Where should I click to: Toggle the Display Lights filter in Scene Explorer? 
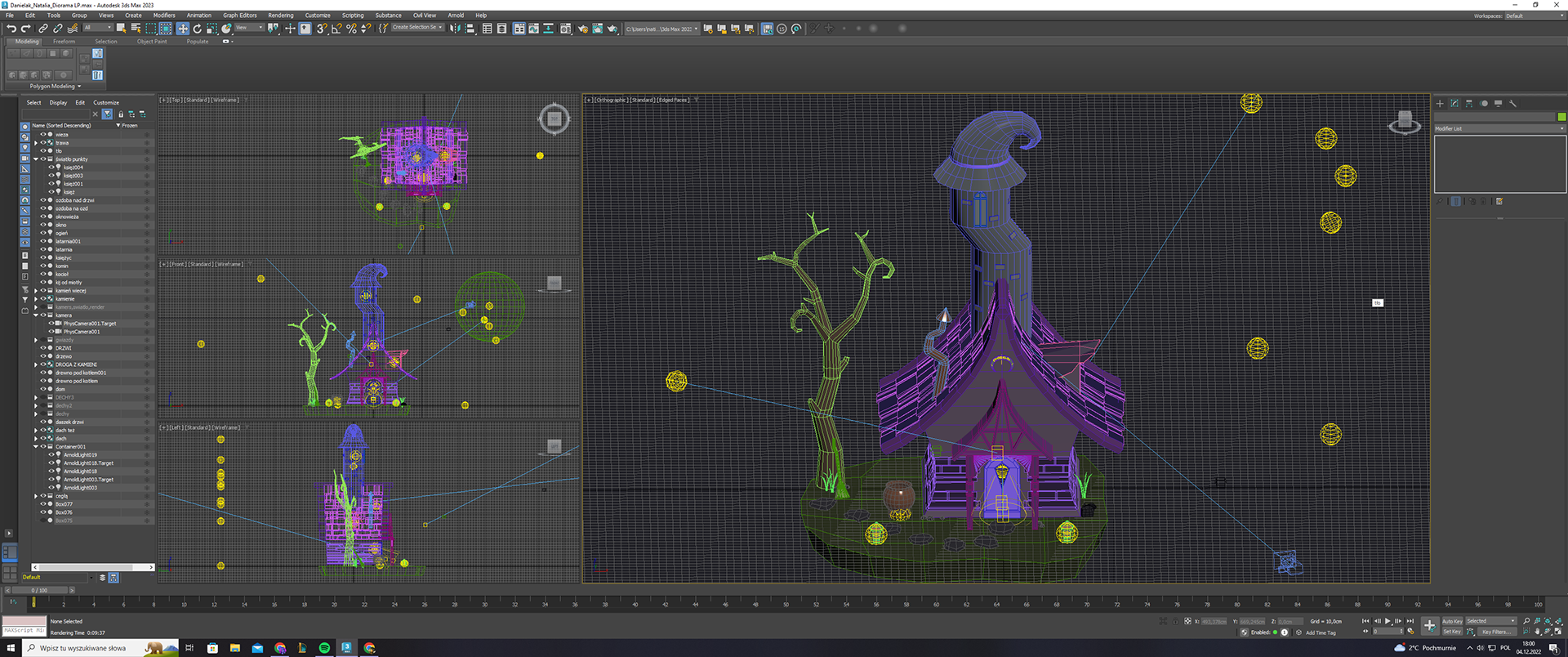coord(24,148)
